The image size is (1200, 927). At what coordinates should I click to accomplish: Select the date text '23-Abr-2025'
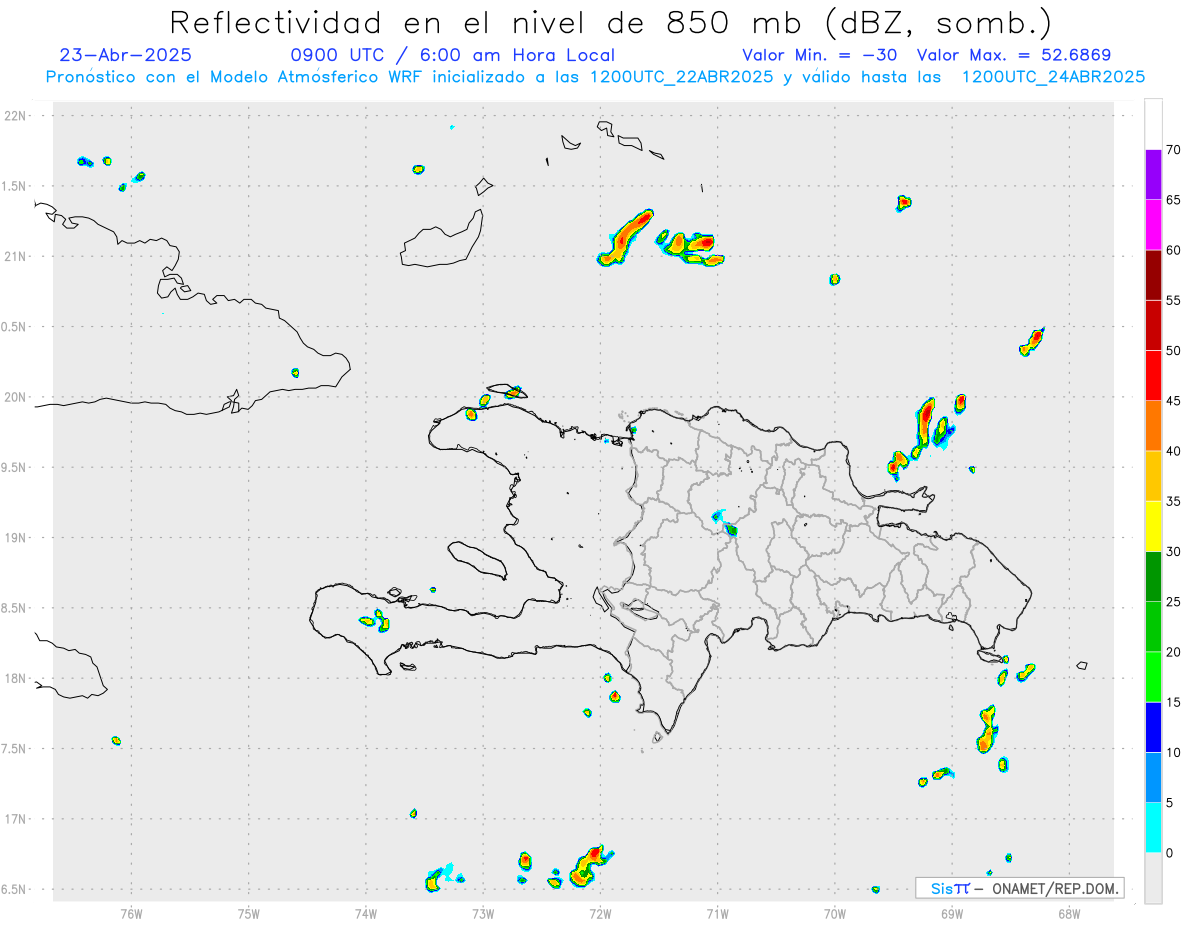126,56
